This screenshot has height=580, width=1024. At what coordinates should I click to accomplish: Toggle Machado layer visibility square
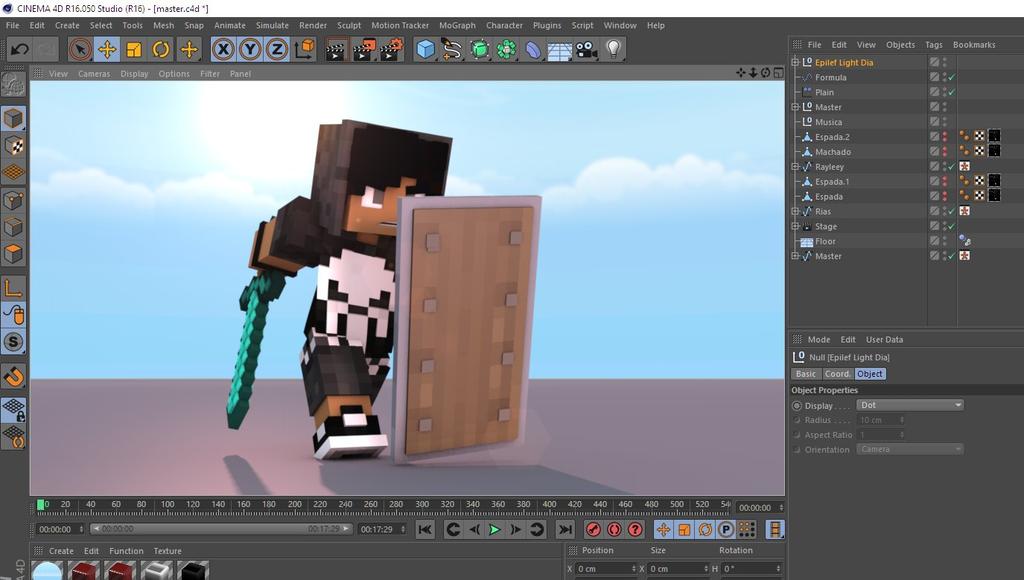pos(935,152)
